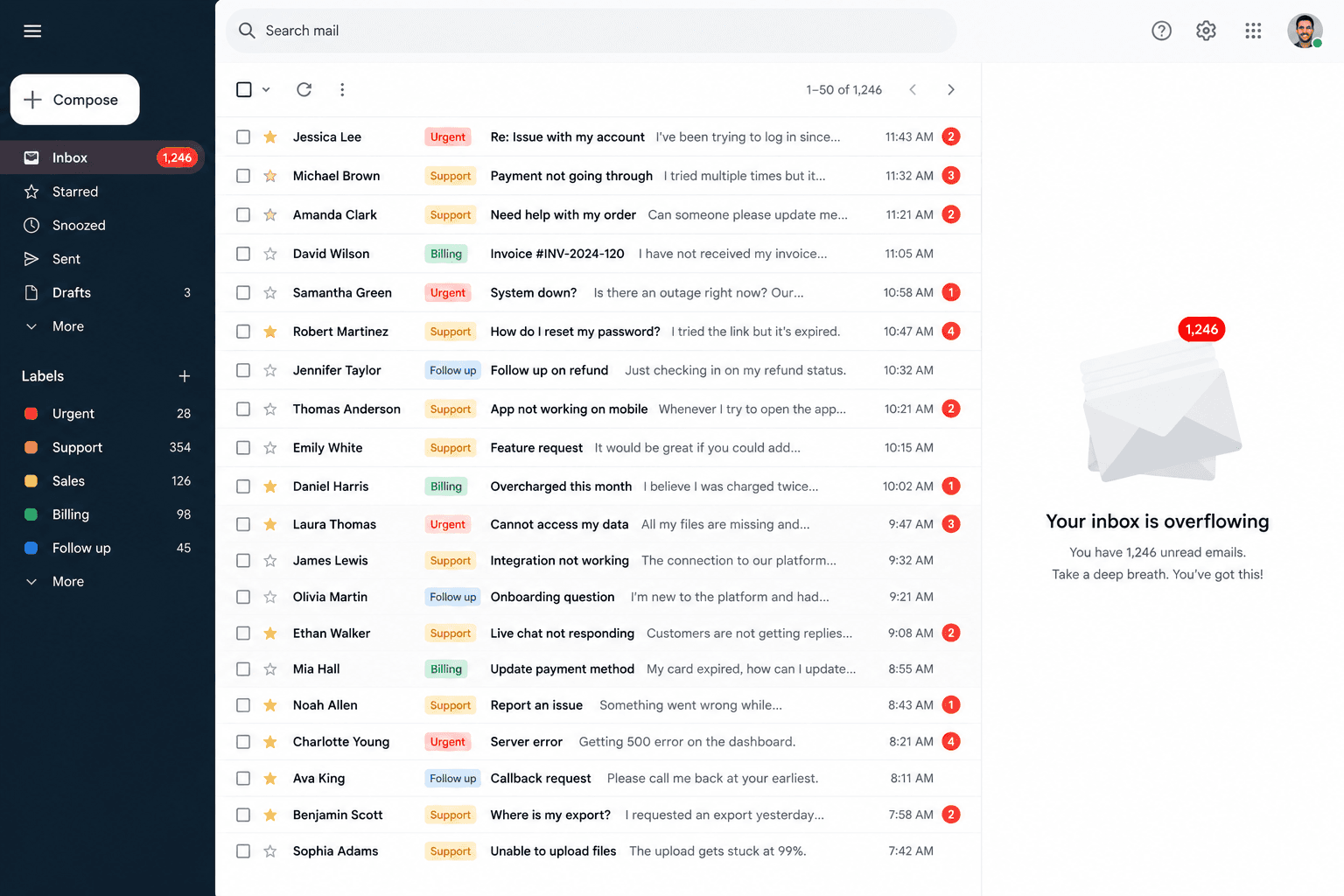Screen dimensions: 1344x896
Task: Click the Billing tag on Daniel Harris email
Action: [x=446, y=486]
